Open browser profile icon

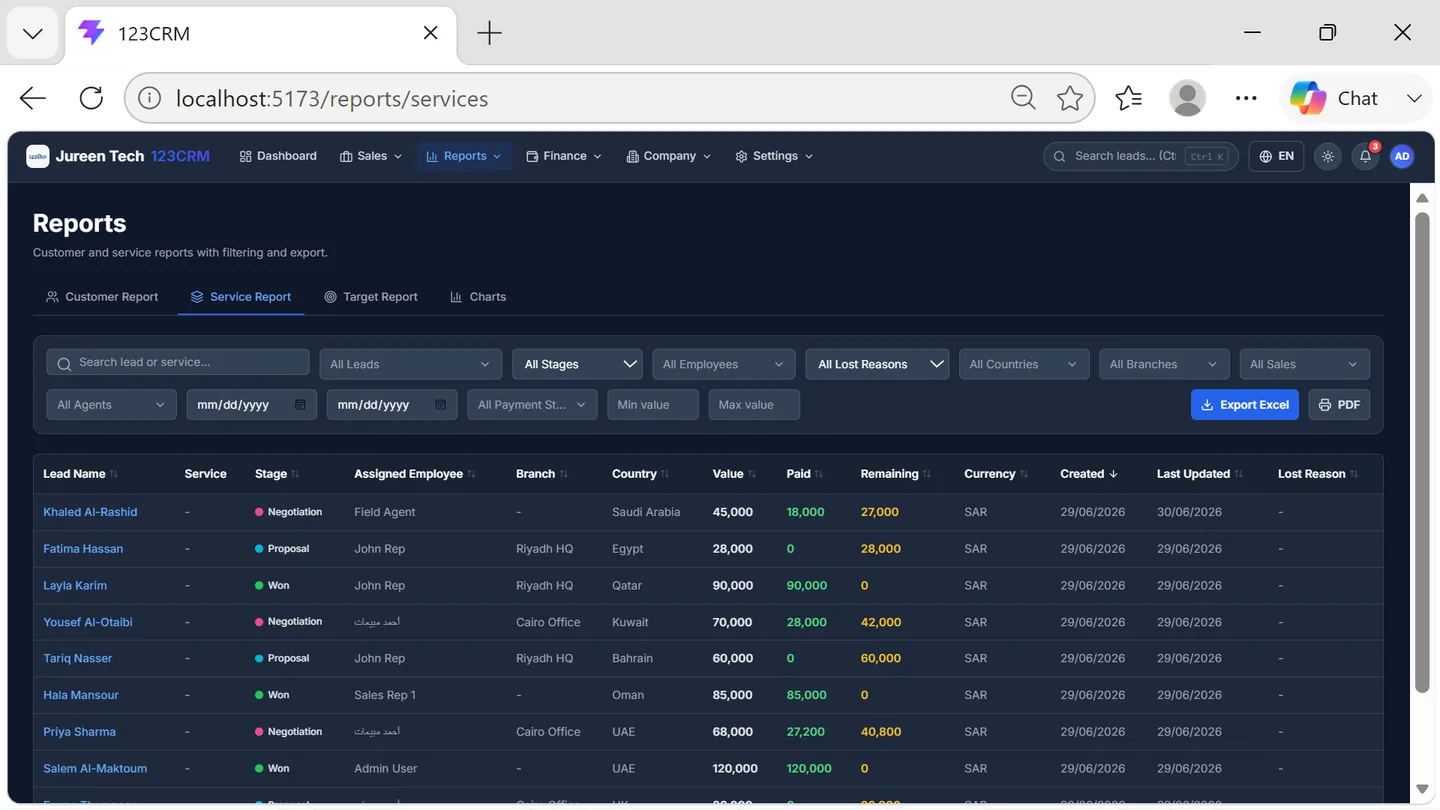pos(1187,98)
